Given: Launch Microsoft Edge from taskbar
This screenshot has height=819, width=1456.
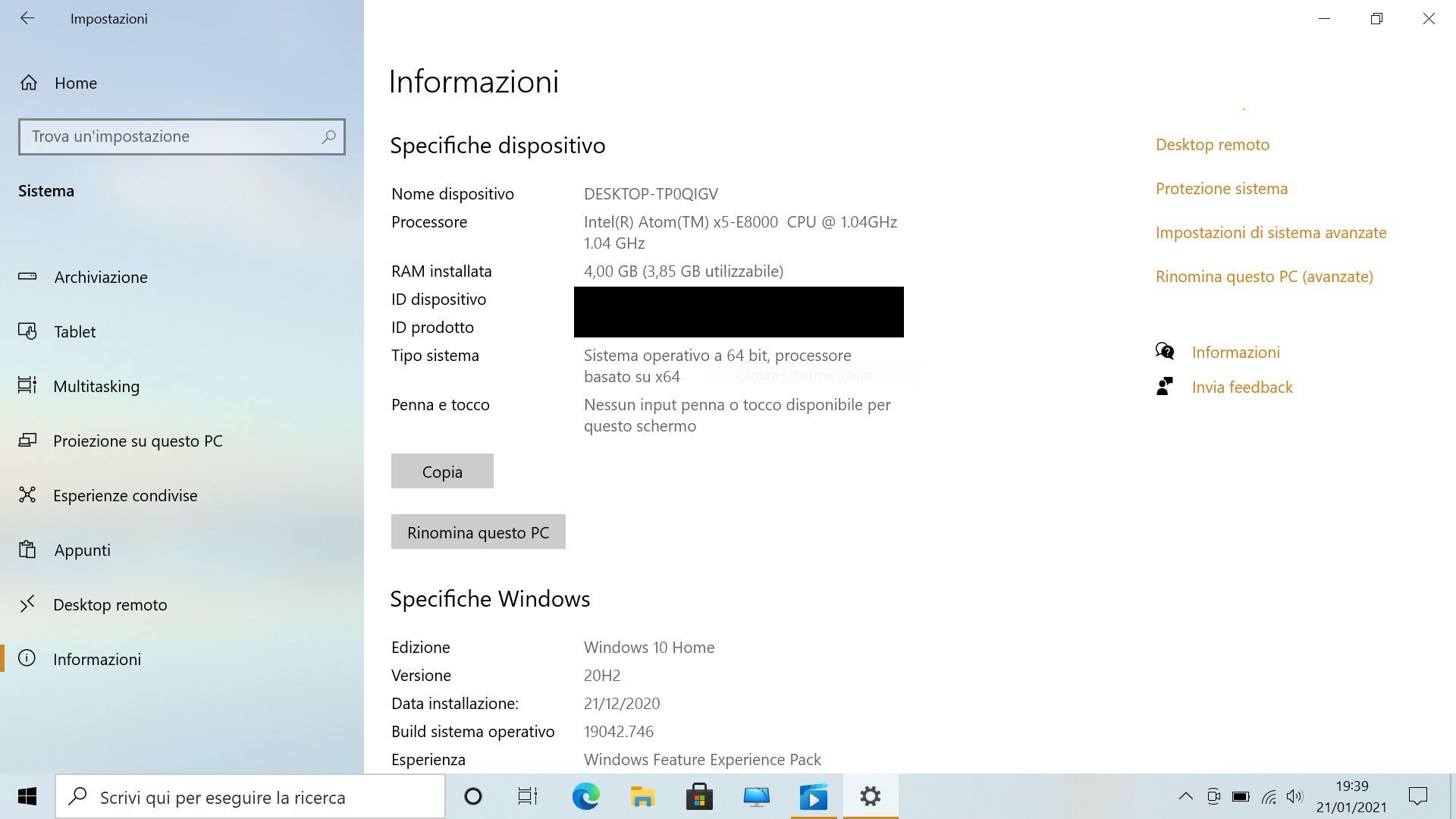Looking at the screenshot, I should point(585,796).
